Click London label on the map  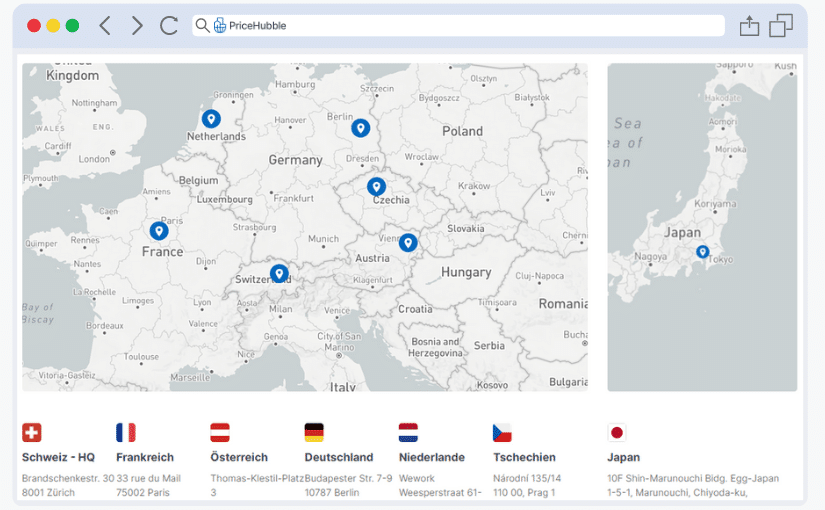[94, 159]
